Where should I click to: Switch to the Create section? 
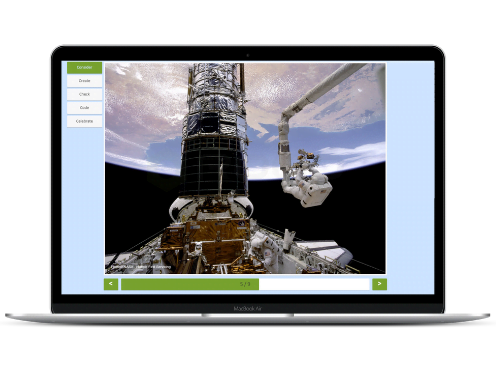[x=84, y=81]
